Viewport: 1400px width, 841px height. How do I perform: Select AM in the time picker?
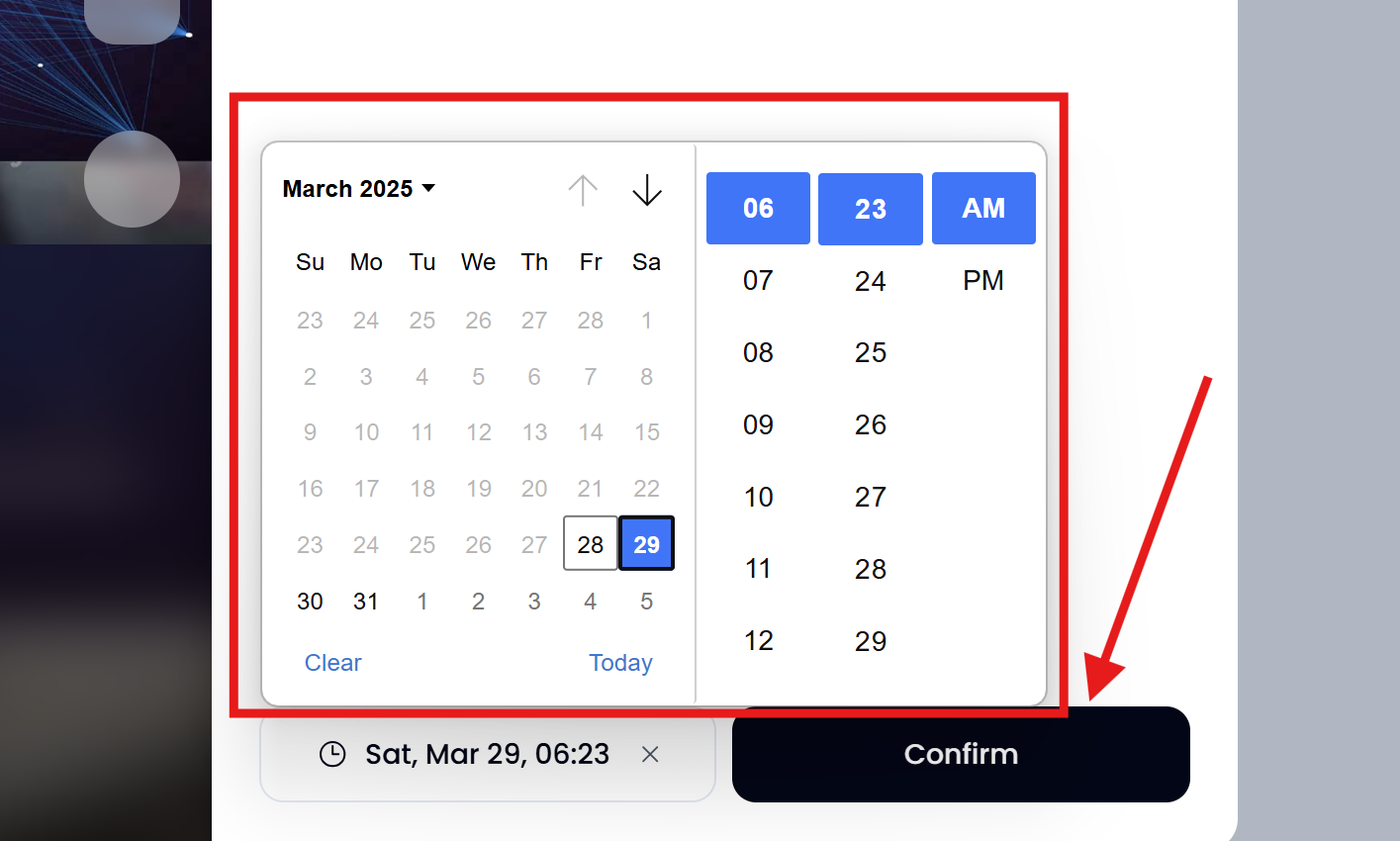pos(983,208)
